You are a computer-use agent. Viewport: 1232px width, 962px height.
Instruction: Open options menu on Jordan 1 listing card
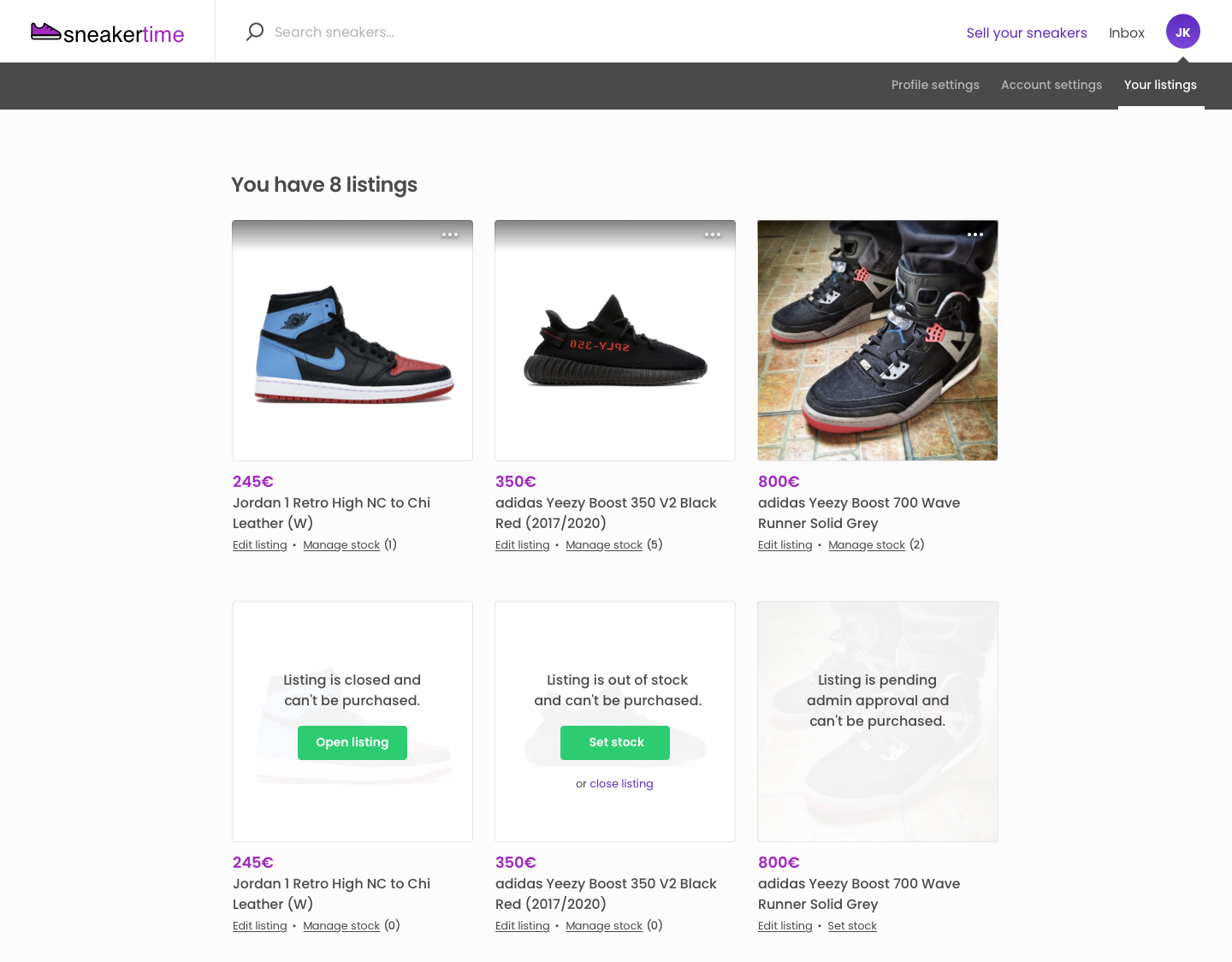451,235
